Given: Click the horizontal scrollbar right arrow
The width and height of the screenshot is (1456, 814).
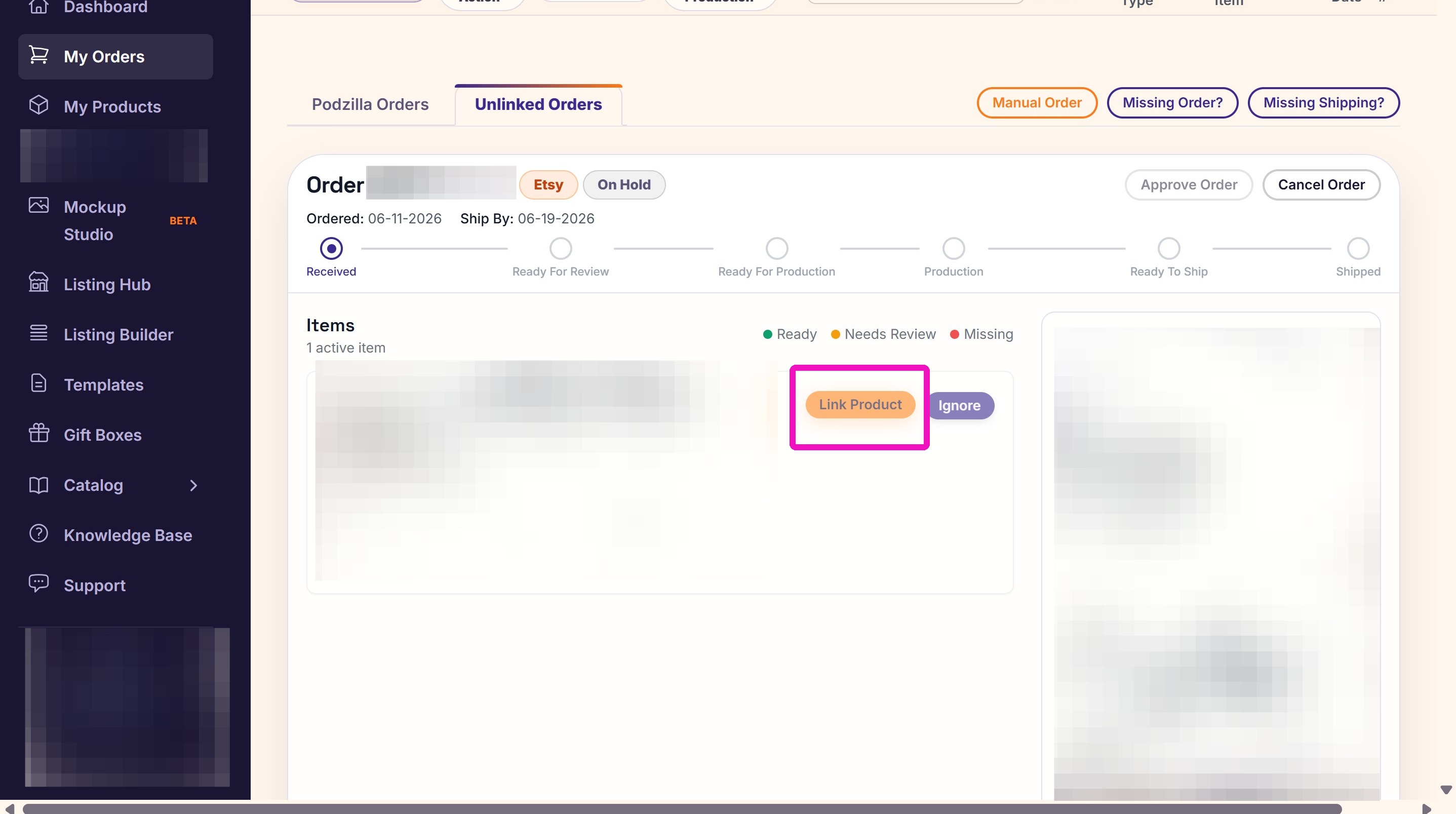Looking at the screenshot, I should point(1426,809).
